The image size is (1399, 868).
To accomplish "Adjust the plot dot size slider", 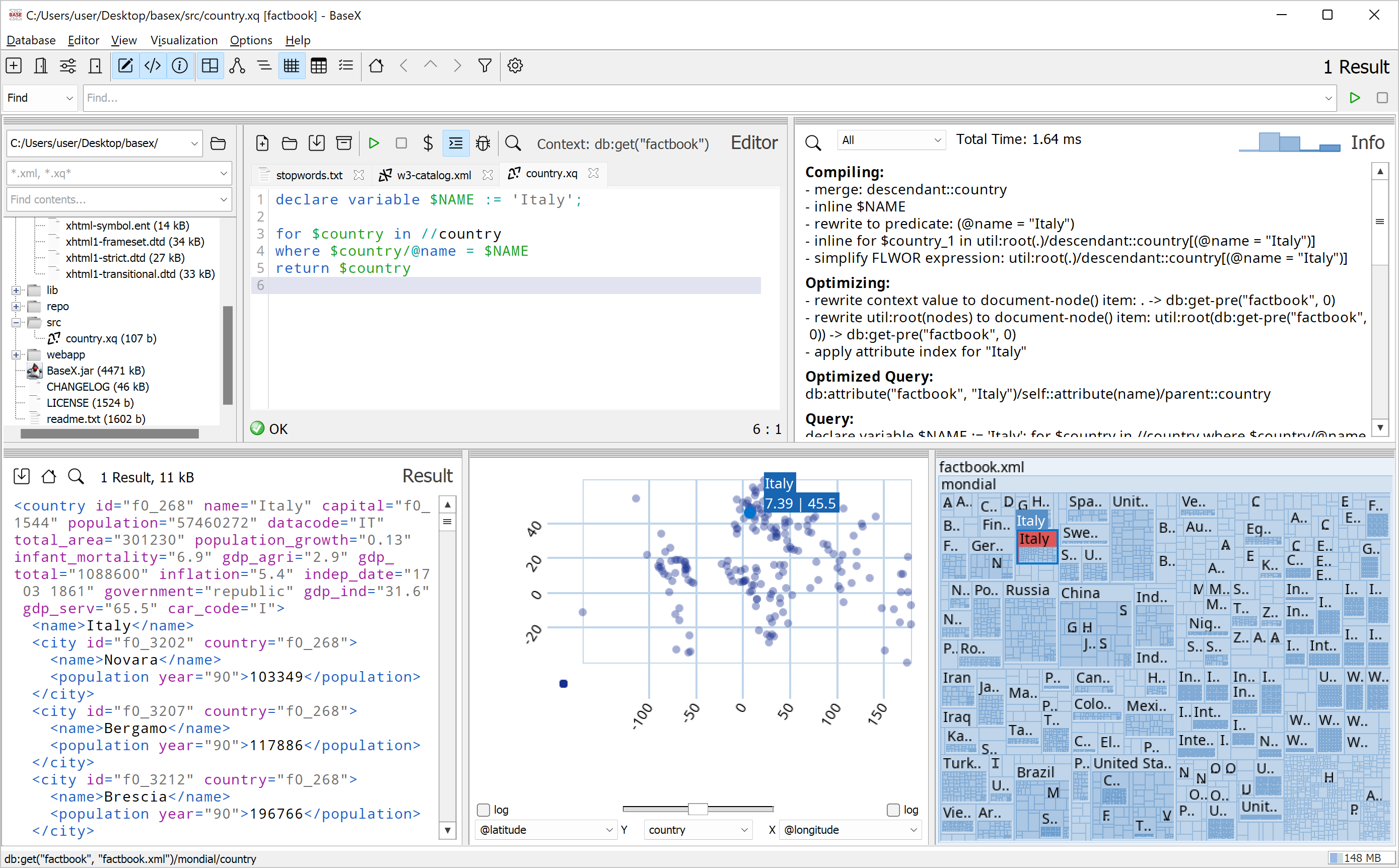I will pyautogui.click(x=697, y=809).
